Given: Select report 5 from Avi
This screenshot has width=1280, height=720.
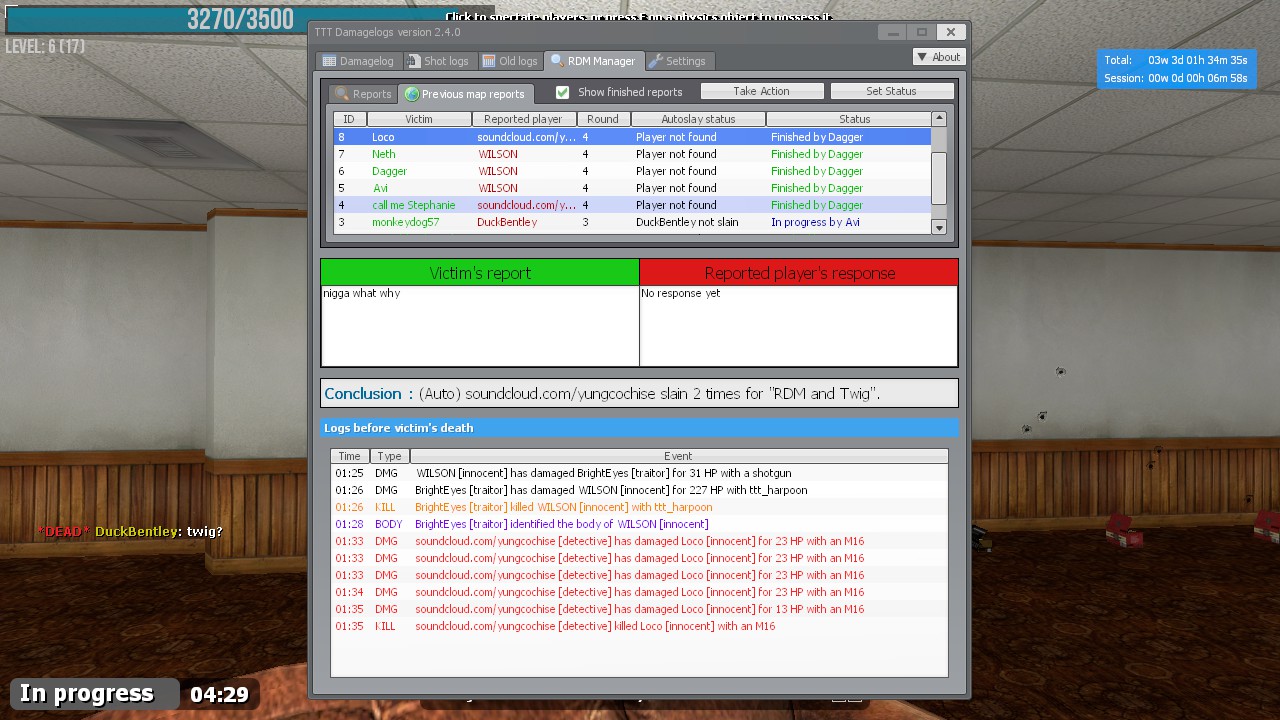Looking at the screenshot, I should [632, 188].
